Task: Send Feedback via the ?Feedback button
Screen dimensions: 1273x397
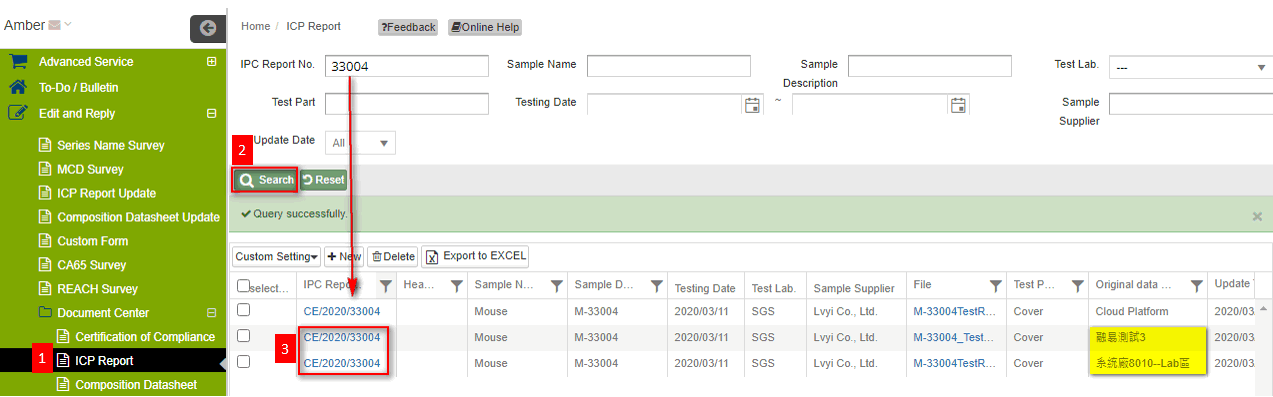Action: [x=408, y=27]
